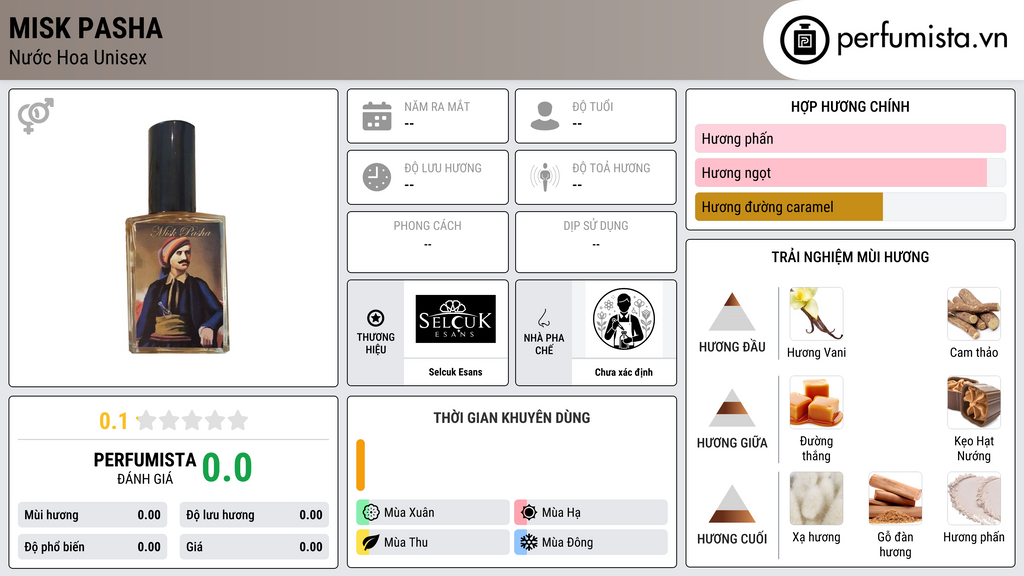Click the unisex gender symbol icon
1024x576 pixels.
pos(36,116)
